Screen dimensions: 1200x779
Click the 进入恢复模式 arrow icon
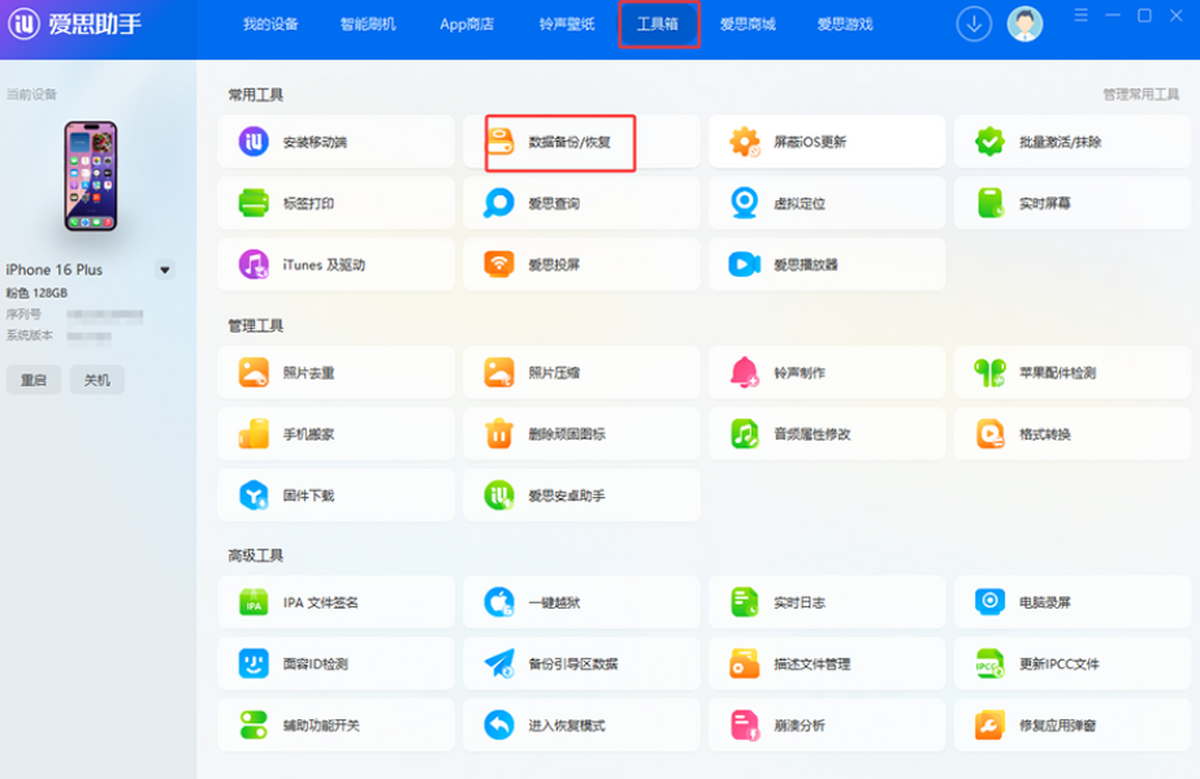tap(499, 725)
